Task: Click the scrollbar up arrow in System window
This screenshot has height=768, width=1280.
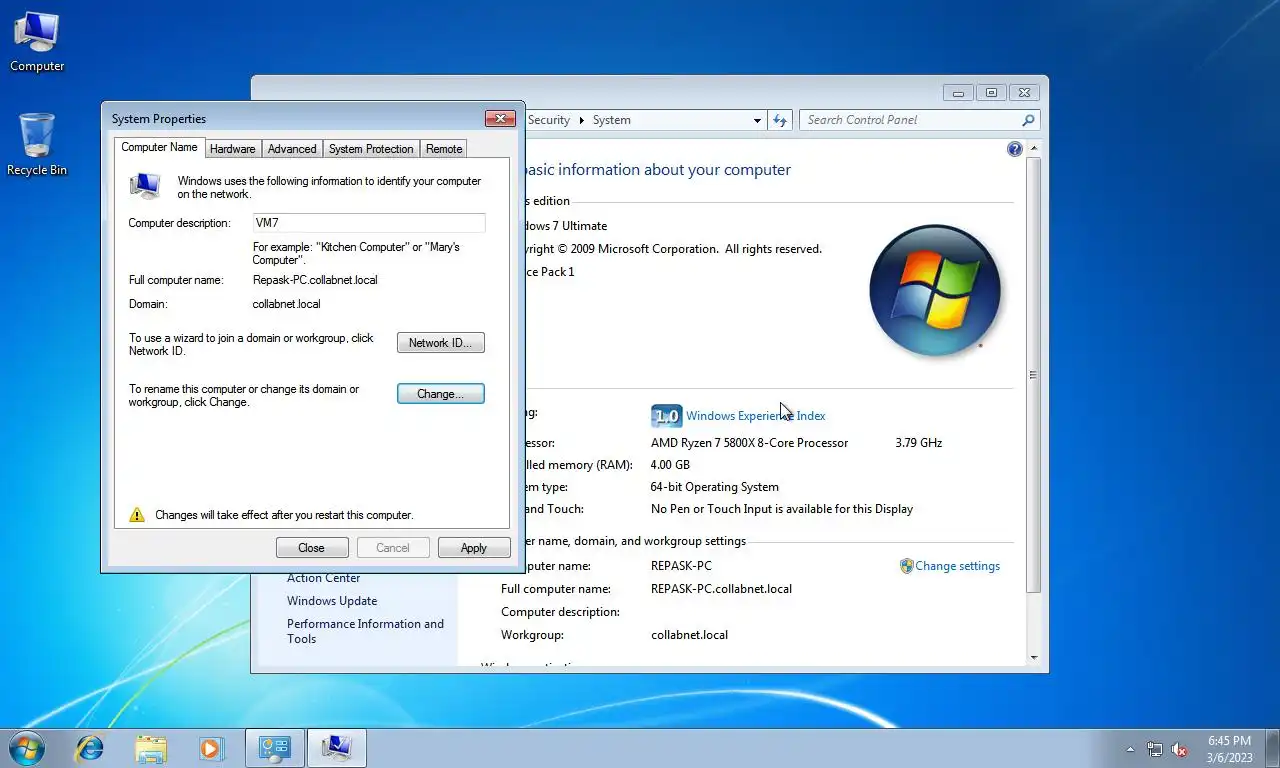Action: click(1033, 149)
